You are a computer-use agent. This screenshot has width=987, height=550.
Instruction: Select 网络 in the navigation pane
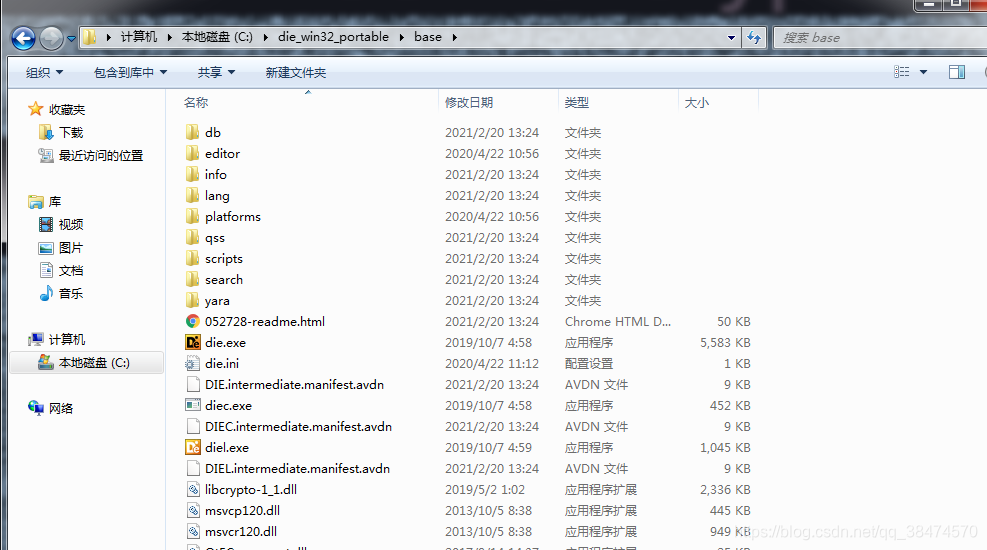[61, 408]
